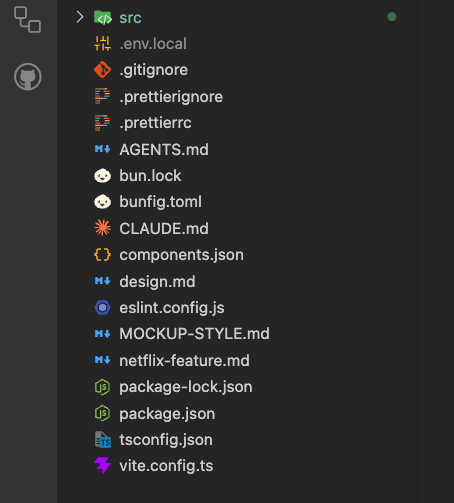Image resolution: width=454 pixels, height=503 pixels.
Task: Open design.md file
Action: click(157, 282)
